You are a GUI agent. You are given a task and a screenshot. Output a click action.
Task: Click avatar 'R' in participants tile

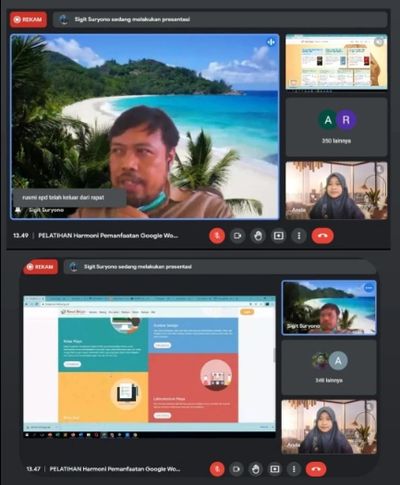point(346,120)
